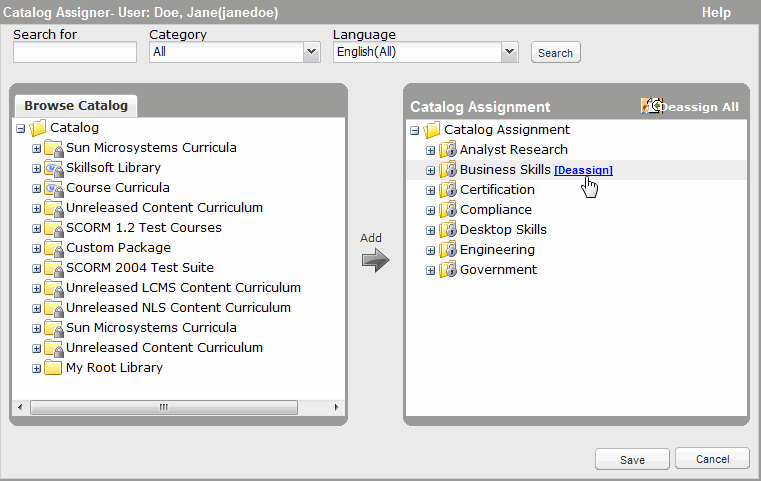Select the SCORM 1.2 Test Courses label
The width and height of the screenshot is (761, 481).
coord(144,228)
